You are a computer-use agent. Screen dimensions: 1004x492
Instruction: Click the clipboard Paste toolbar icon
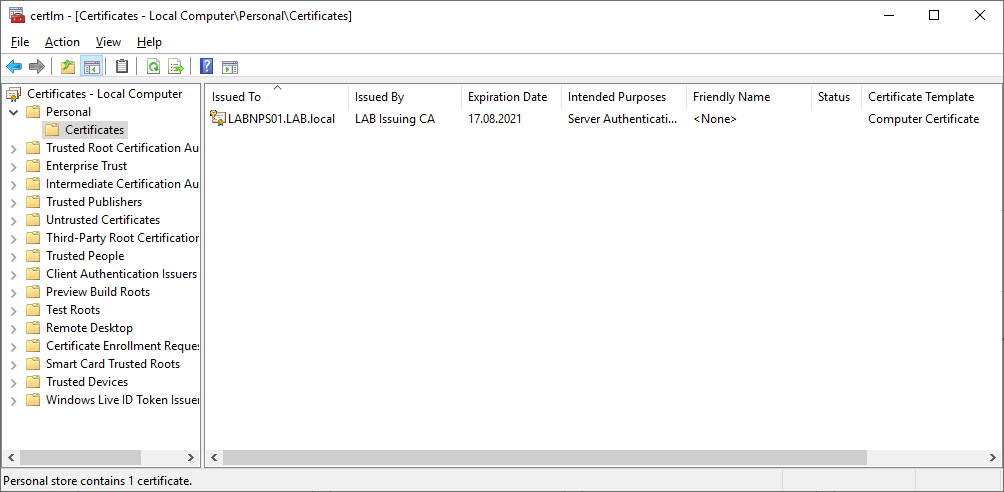122,66
